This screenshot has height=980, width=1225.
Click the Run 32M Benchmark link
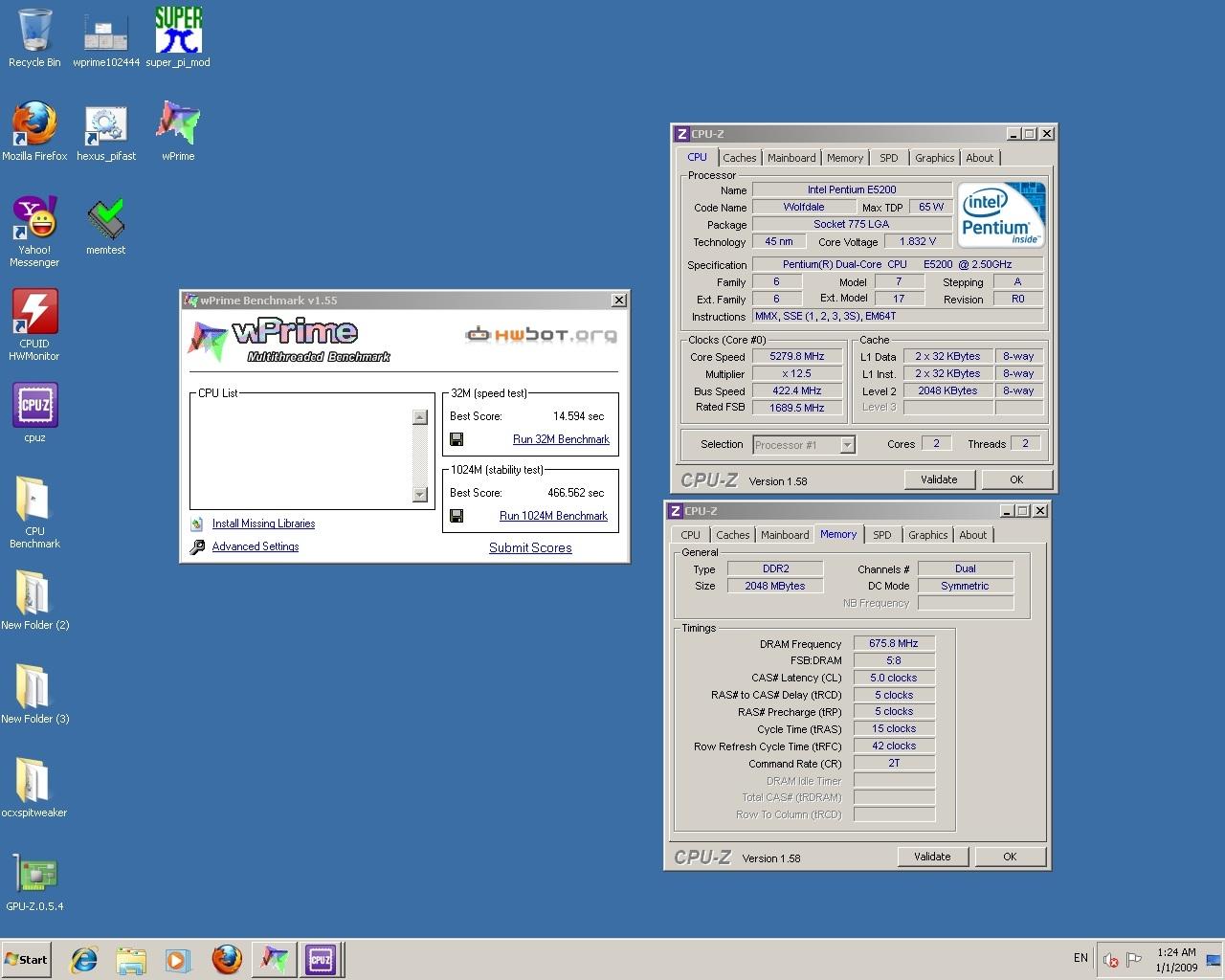(x=561, y=439)
